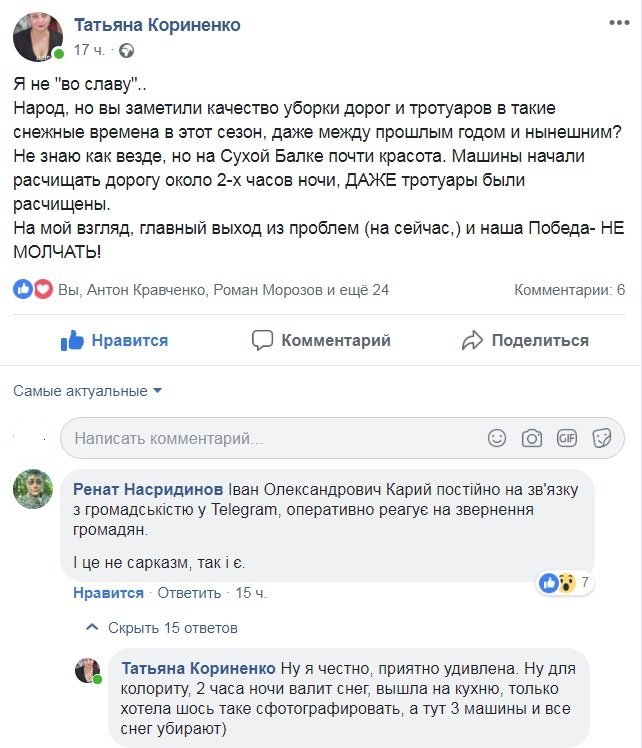Click the Поделиться share button
The width and height of the screenshot is (642, 748).
(525, 340)
